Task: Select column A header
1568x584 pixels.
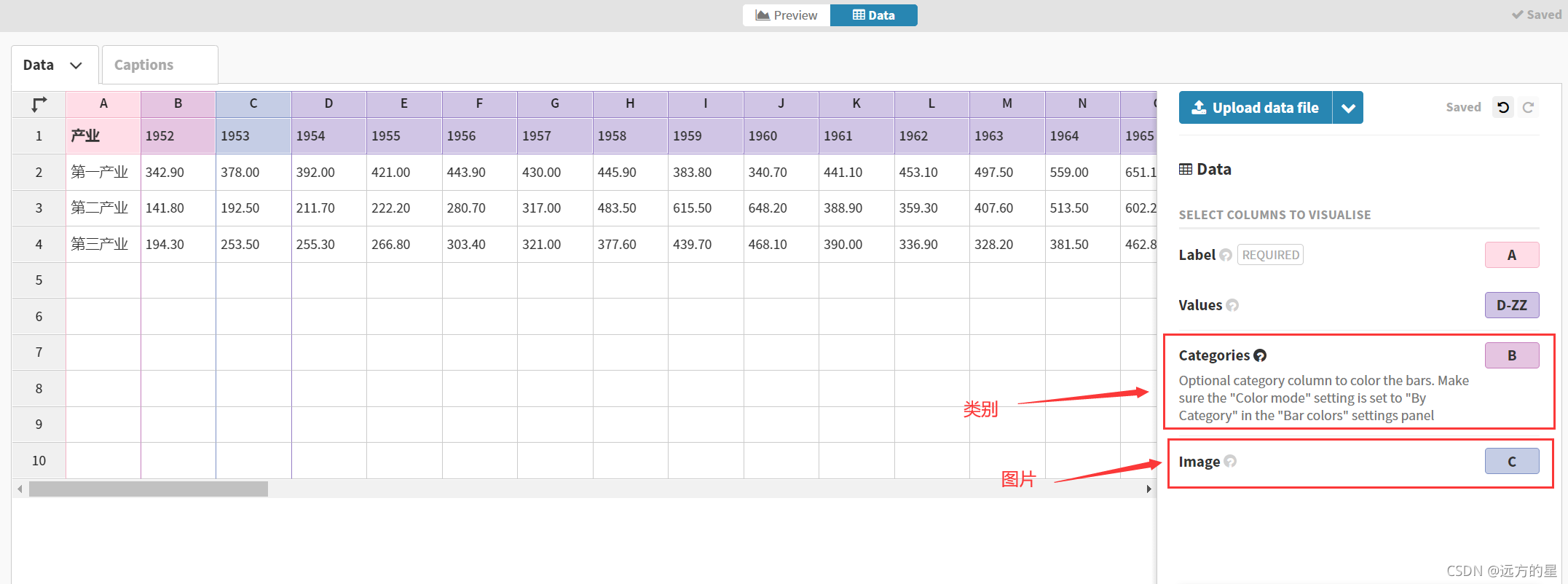Action: click(103, 103)
